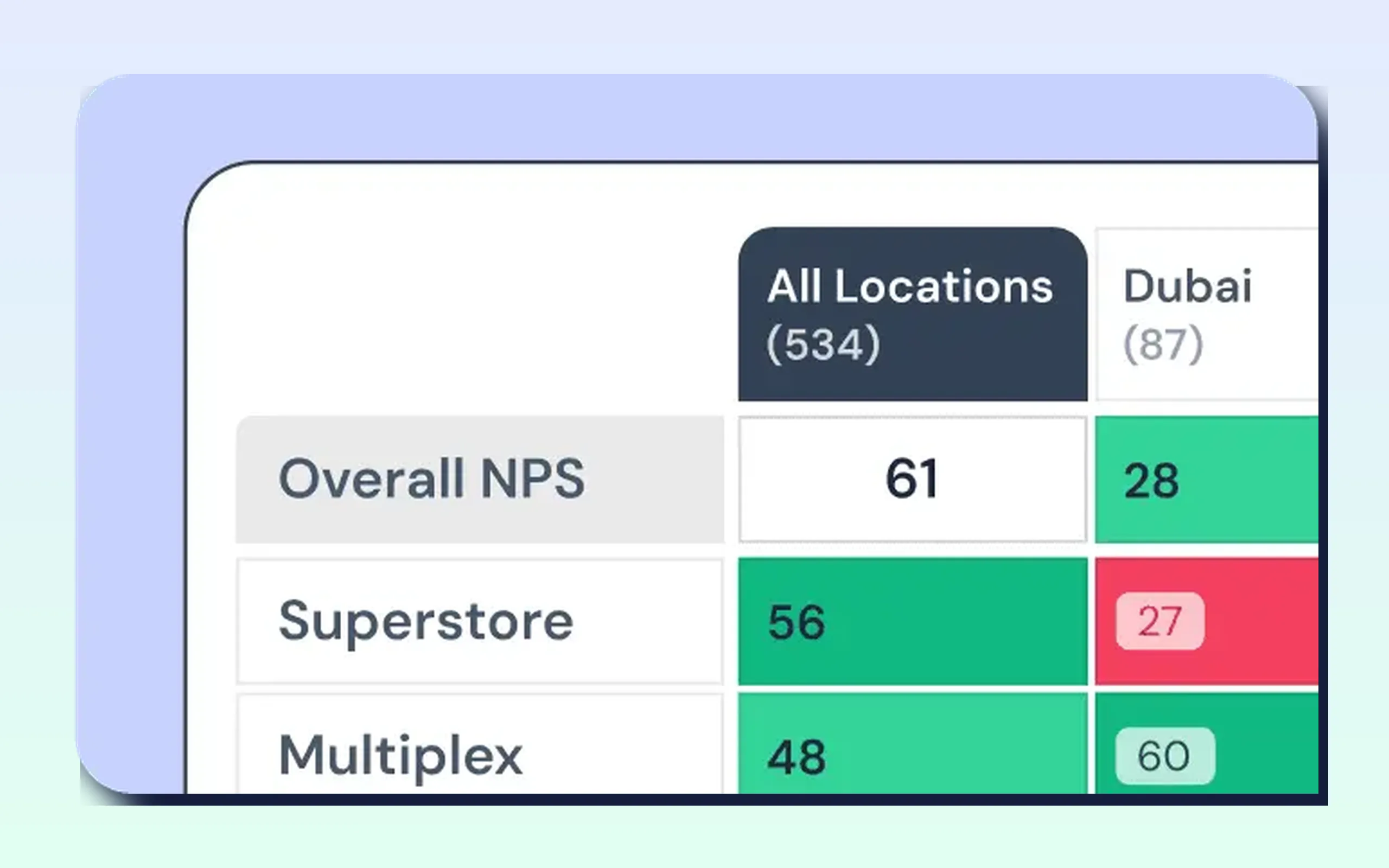Click the (87) Dubai response count

point(1163,344)
